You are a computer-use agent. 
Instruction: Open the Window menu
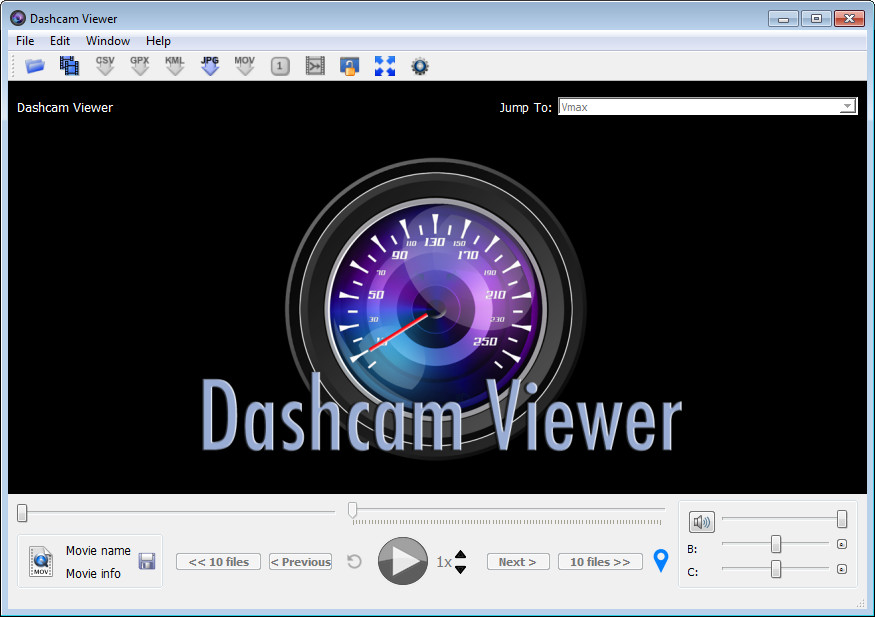107,41
